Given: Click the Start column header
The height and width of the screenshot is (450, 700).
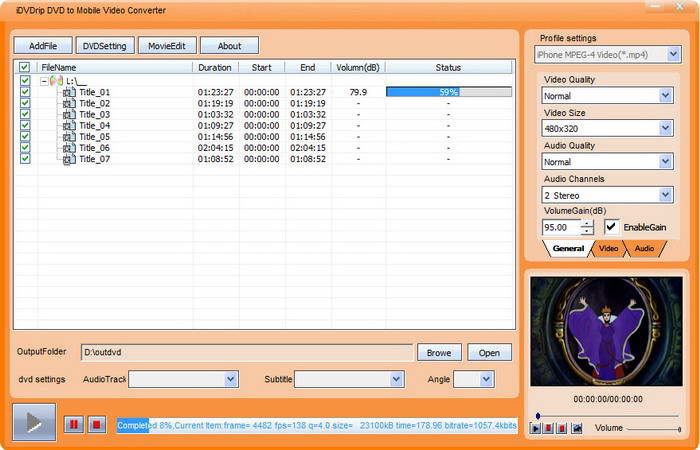Looking at the screenshot, I should (x=262, y=67).
